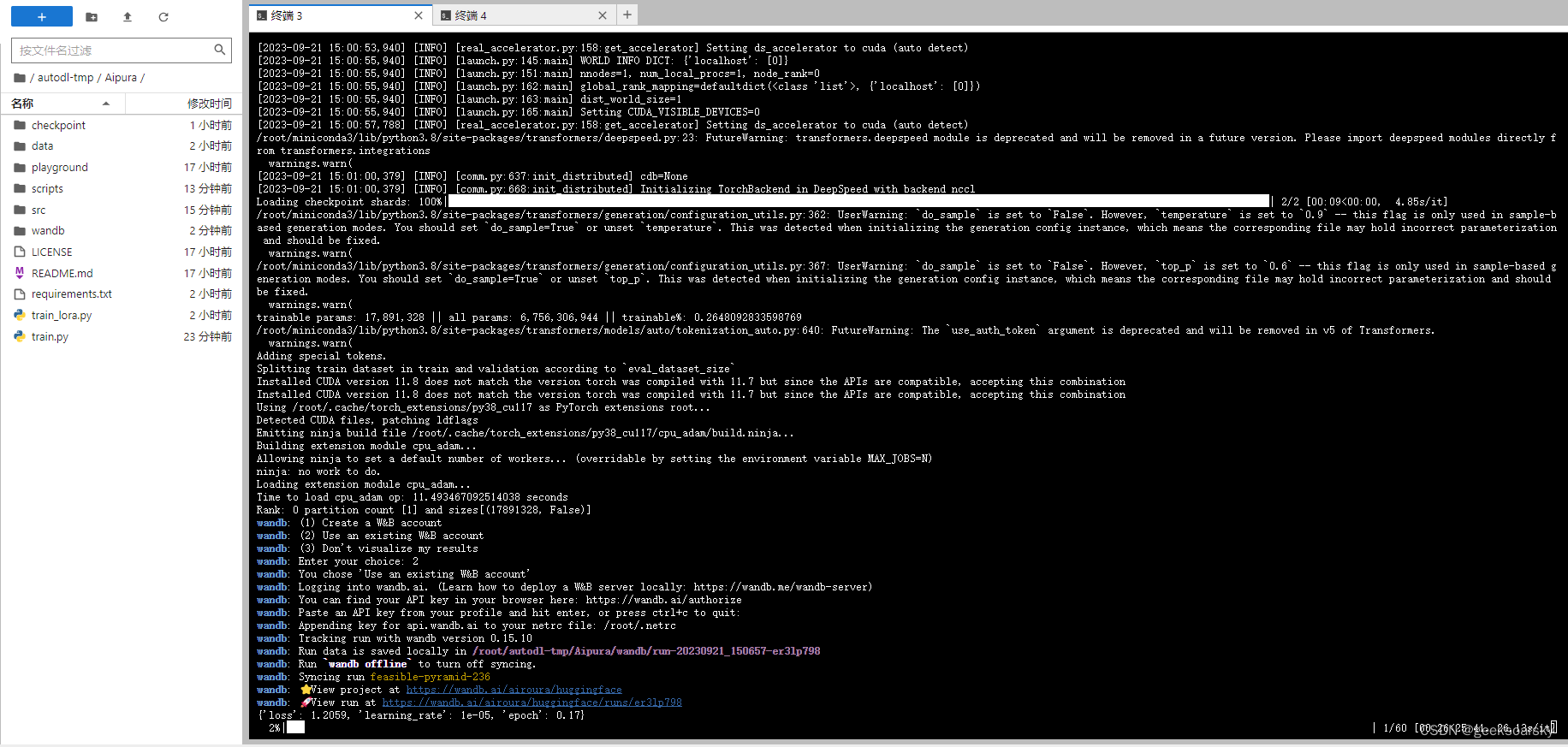This screenshot has height=747, width=1568.
Task: Open the wandb project huggingface link
Action: (x=514, y=690)
